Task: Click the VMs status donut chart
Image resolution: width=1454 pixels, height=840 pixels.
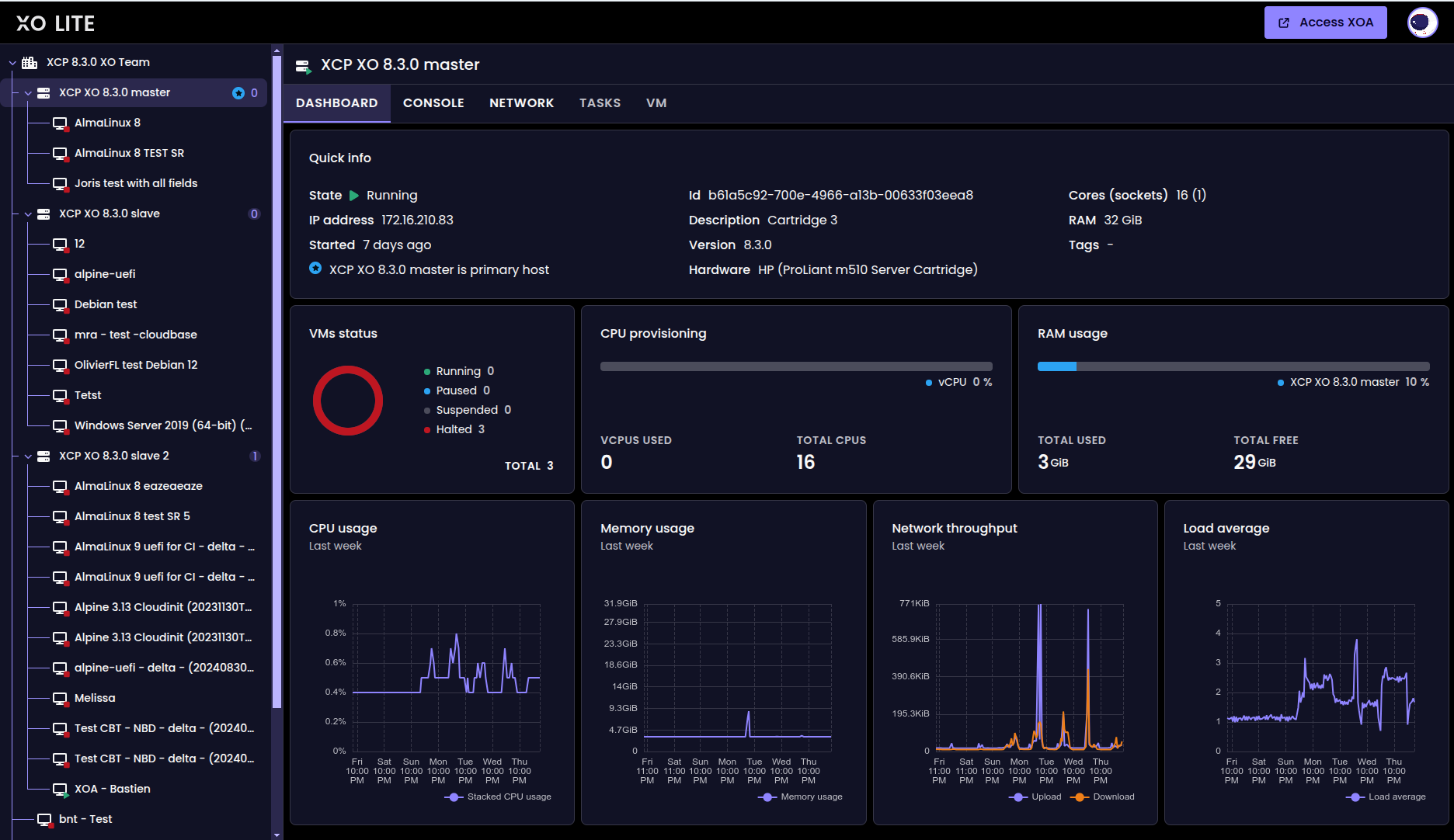Action: pyautogui.click(x=348, y=401)
